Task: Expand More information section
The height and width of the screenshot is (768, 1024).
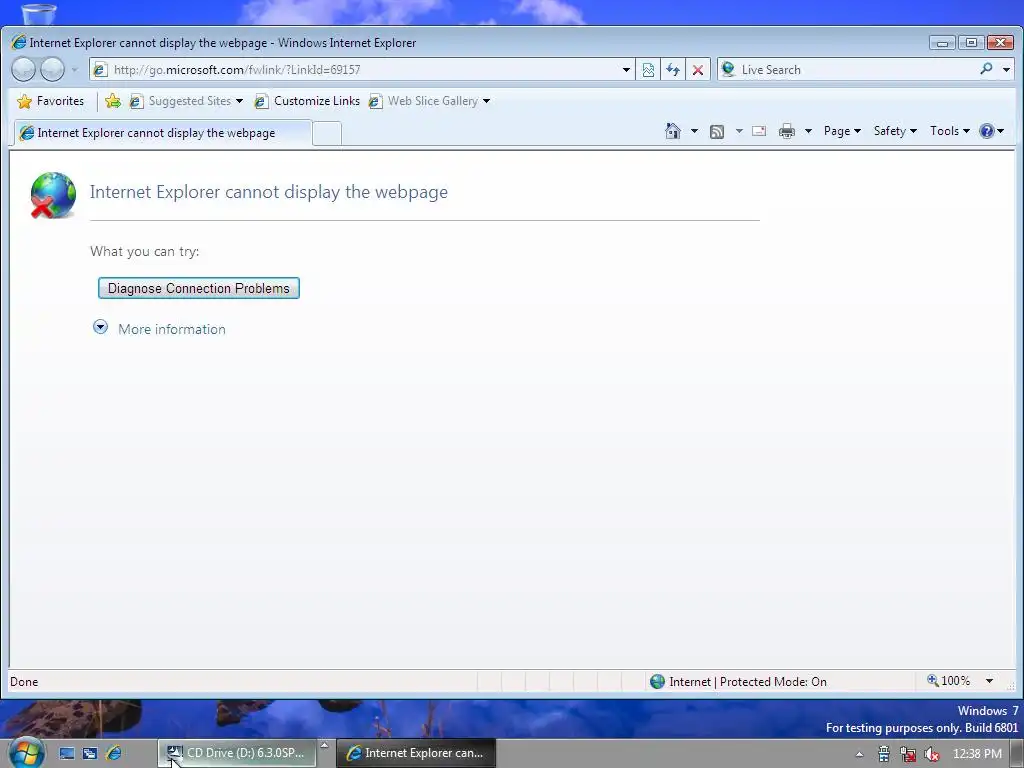Action: [x=100, y=327]
